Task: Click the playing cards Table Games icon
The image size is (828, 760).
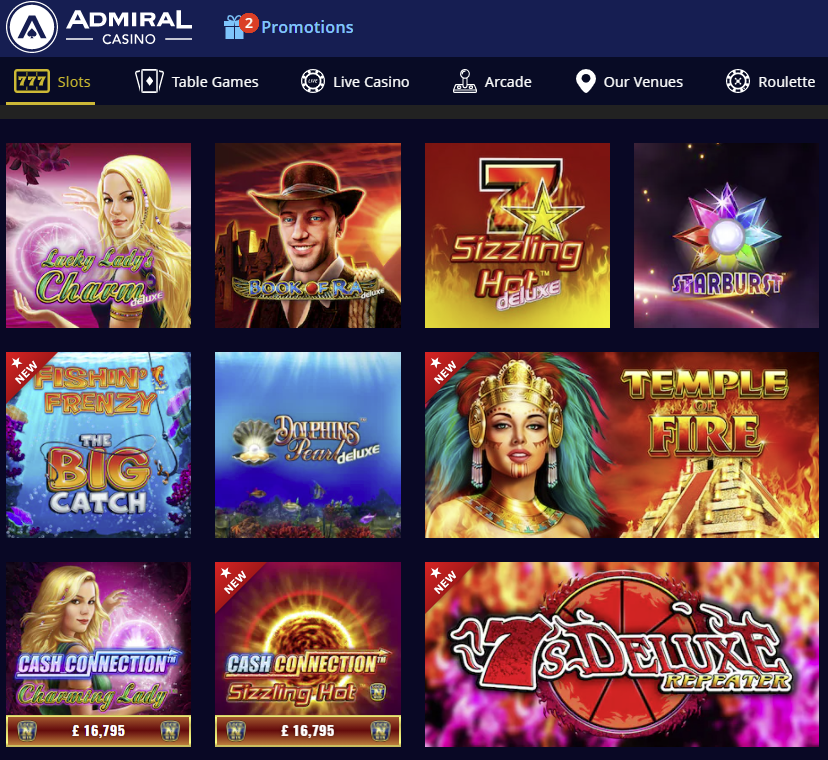Action: [x=149, y=82]
